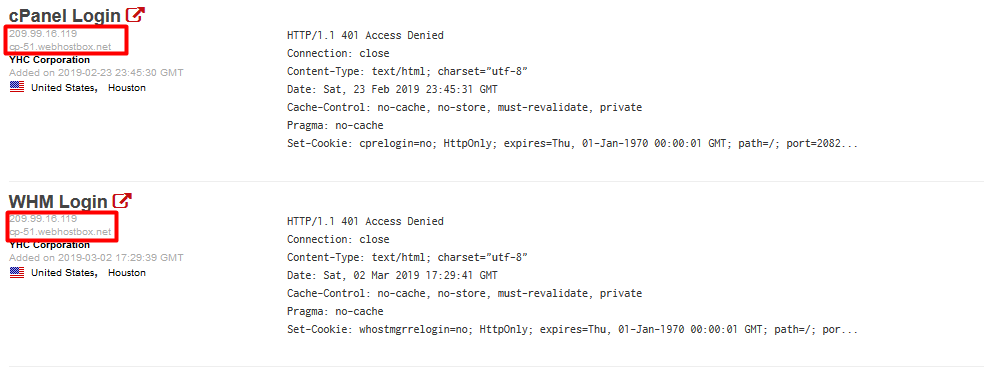984x369 pixels.
Task: Select the Set-Cookie cprelogin banner line
Action: click(x=572, y=144)
